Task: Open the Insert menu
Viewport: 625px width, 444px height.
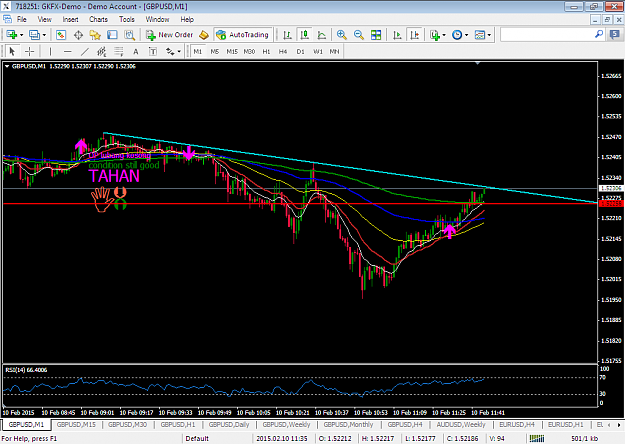Action: [x=70, y=19]
